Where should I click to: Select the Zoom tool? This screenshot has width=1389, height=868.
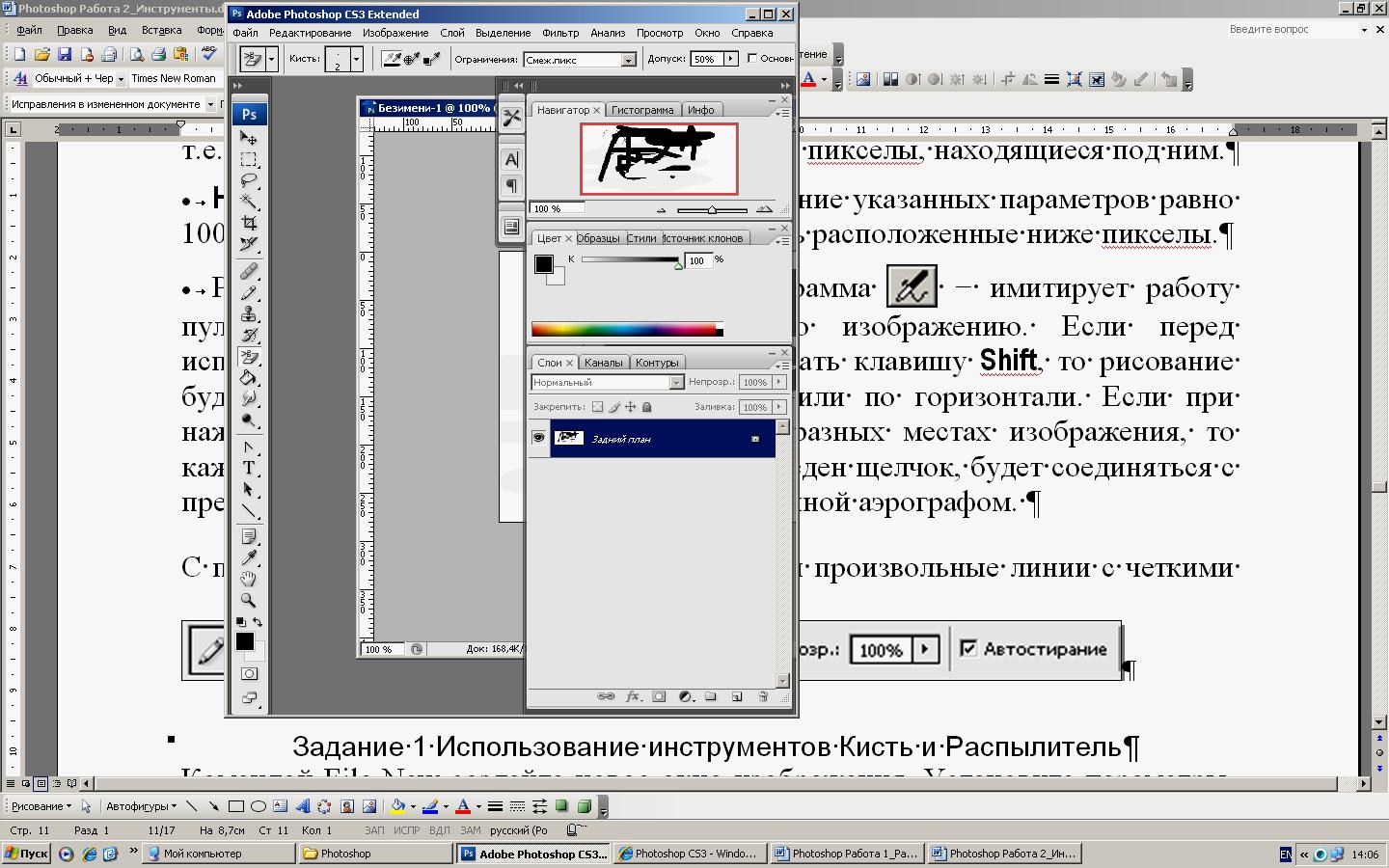249,600
